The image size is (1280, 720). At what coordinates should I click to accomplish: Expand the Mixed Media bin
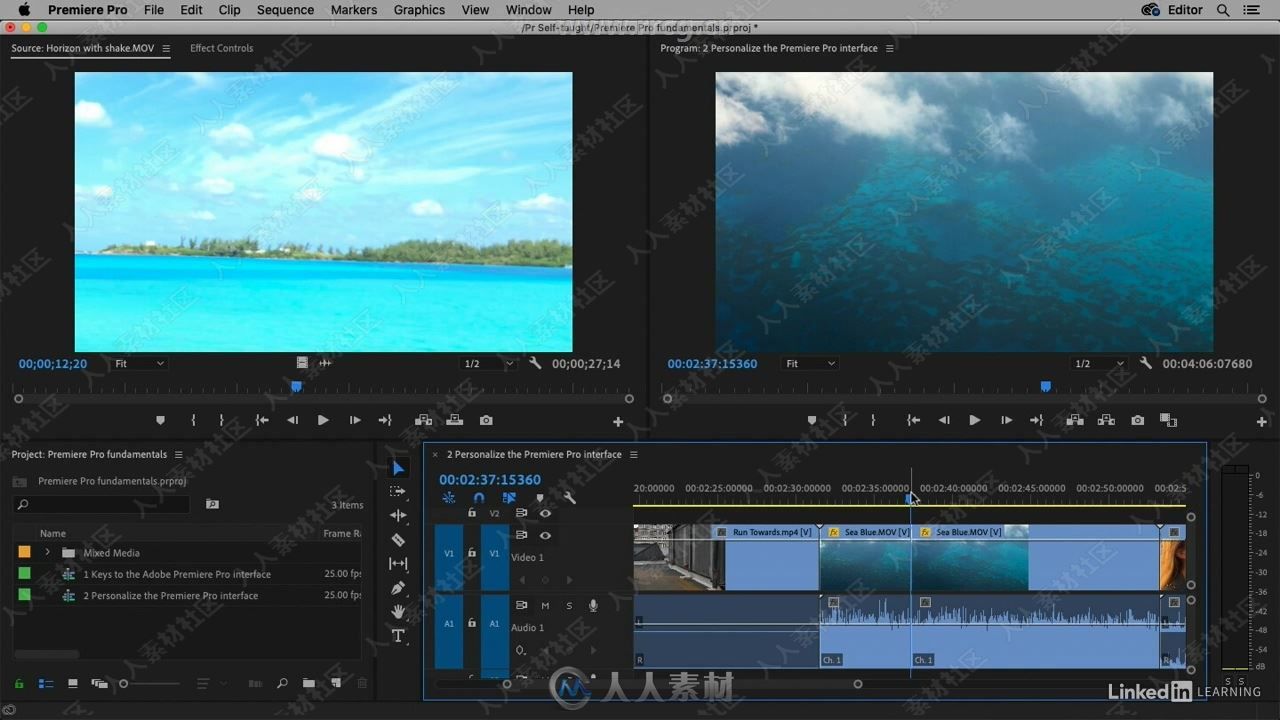(x=47, y=552)
